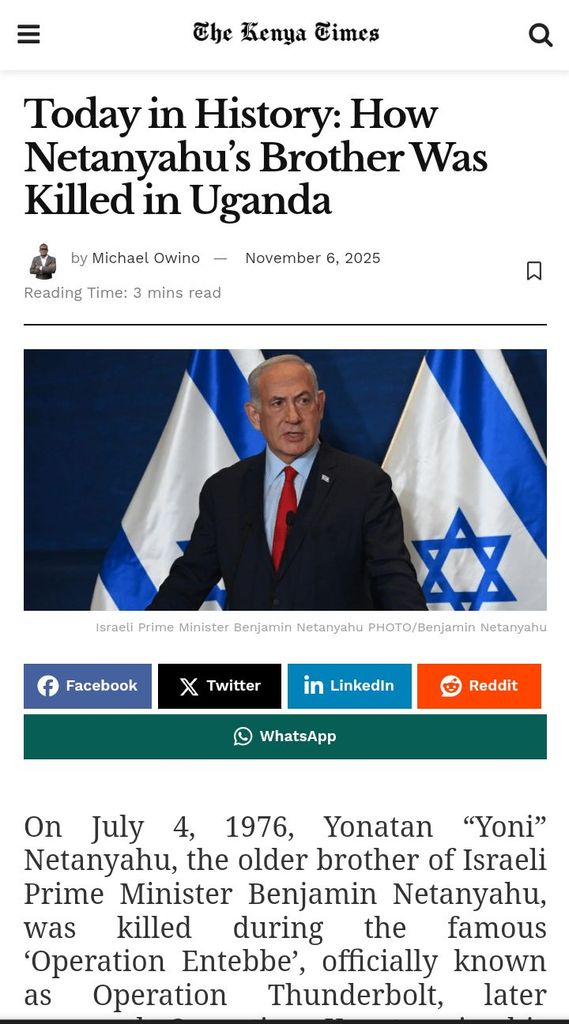Screen dimensions: 569x1024
Task: Open the search magnifier icon
Action: pyautogui.click(x=540, y=35)
